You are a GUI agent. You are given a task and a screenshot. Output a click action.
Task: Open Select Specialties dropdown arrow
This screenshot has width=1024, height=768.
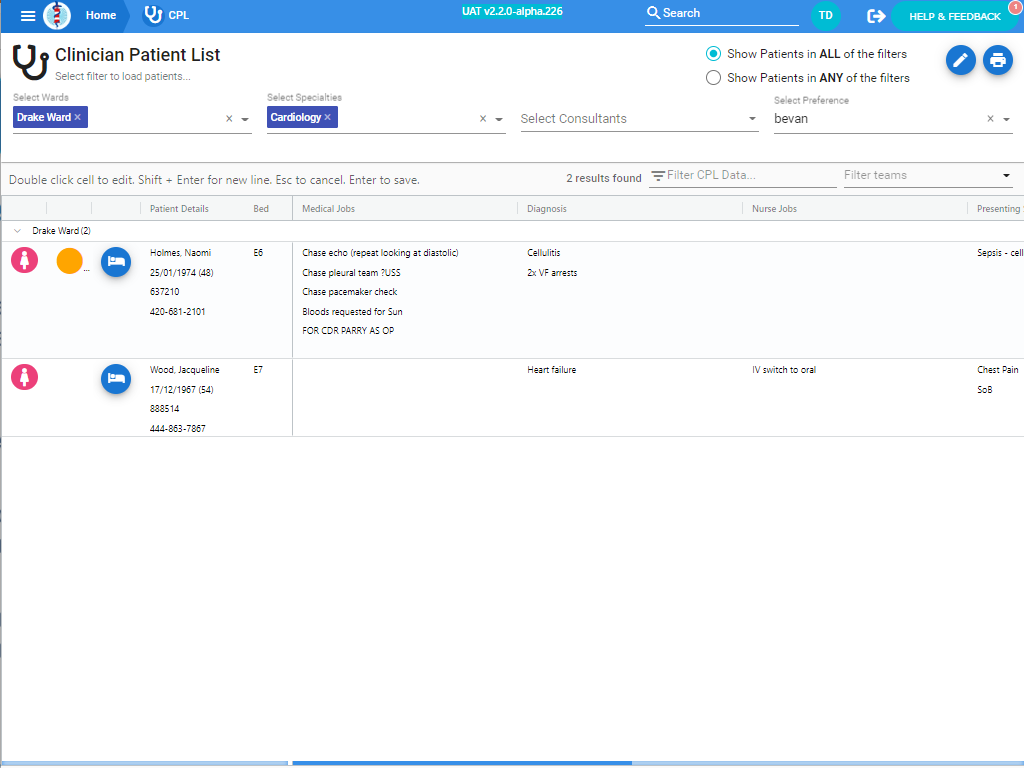(x=499, y=120)
